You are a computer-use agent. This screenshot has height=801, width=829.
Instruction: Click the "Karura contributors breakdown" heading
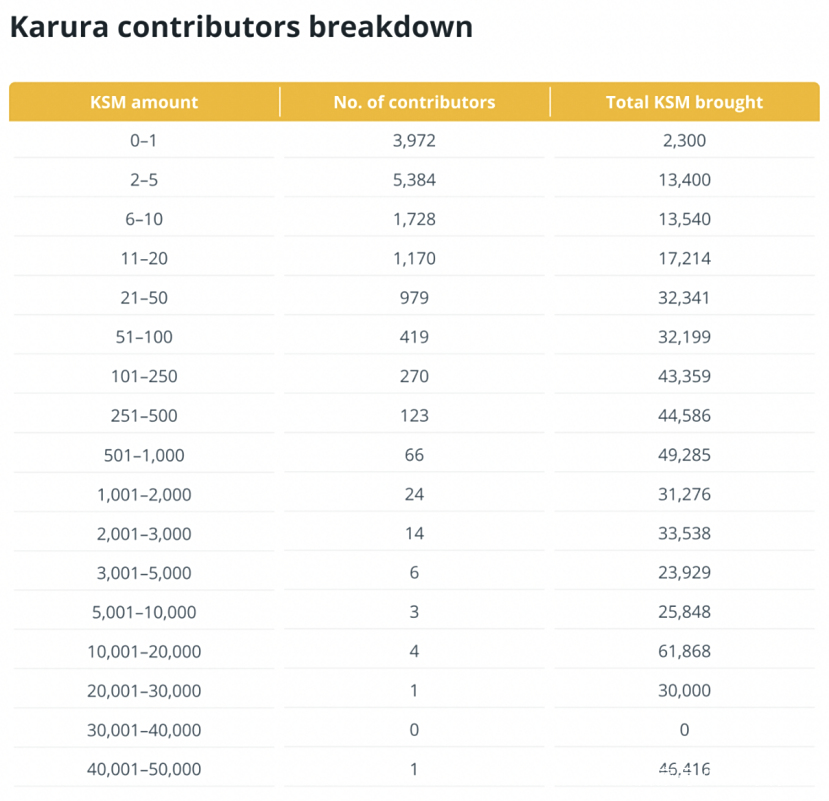click(x=241, y=27)
